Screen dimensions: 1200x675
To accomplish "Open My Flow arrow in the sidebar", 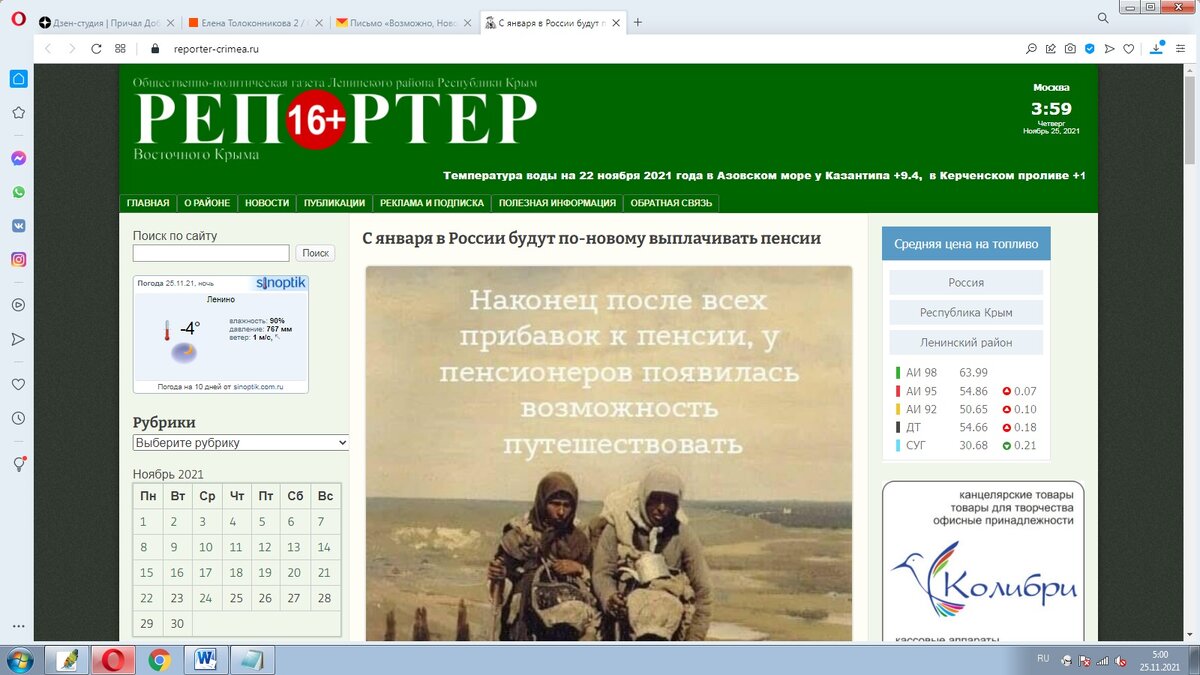I will pos(18,339).
